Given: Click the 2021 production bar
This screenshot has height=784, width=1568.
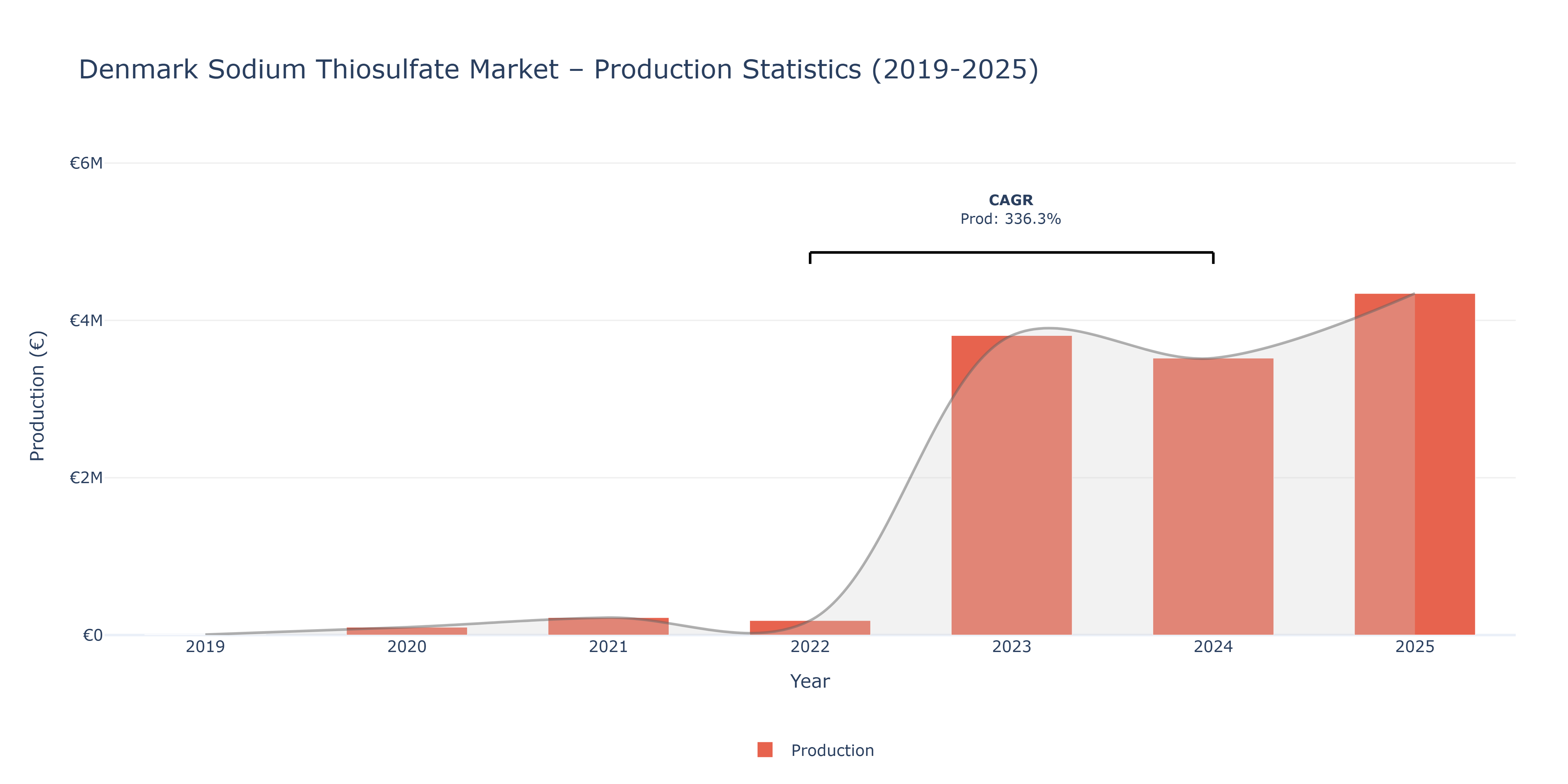Looking at the screenshot, I should tap(608, 626).
